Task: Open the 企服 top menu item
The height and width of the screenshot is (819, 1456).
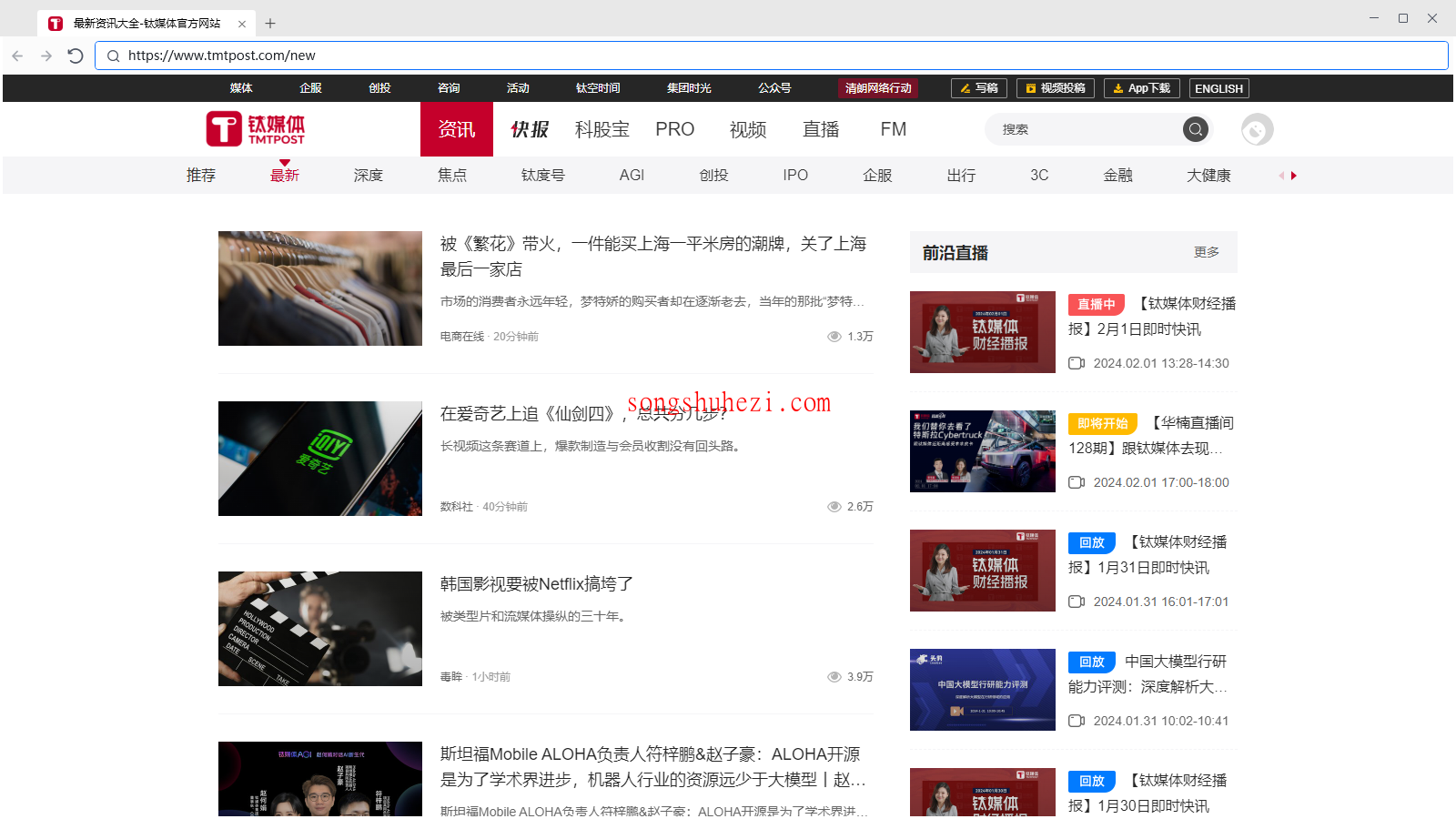Action: 310,88
